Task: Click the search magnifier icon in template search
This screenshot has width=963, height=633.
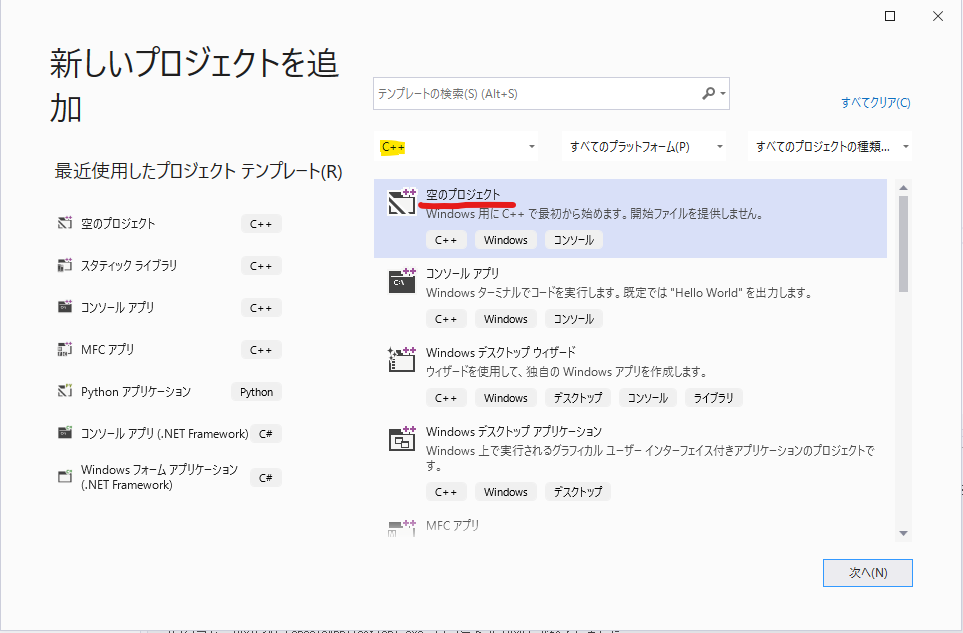Action: [709, 93]
